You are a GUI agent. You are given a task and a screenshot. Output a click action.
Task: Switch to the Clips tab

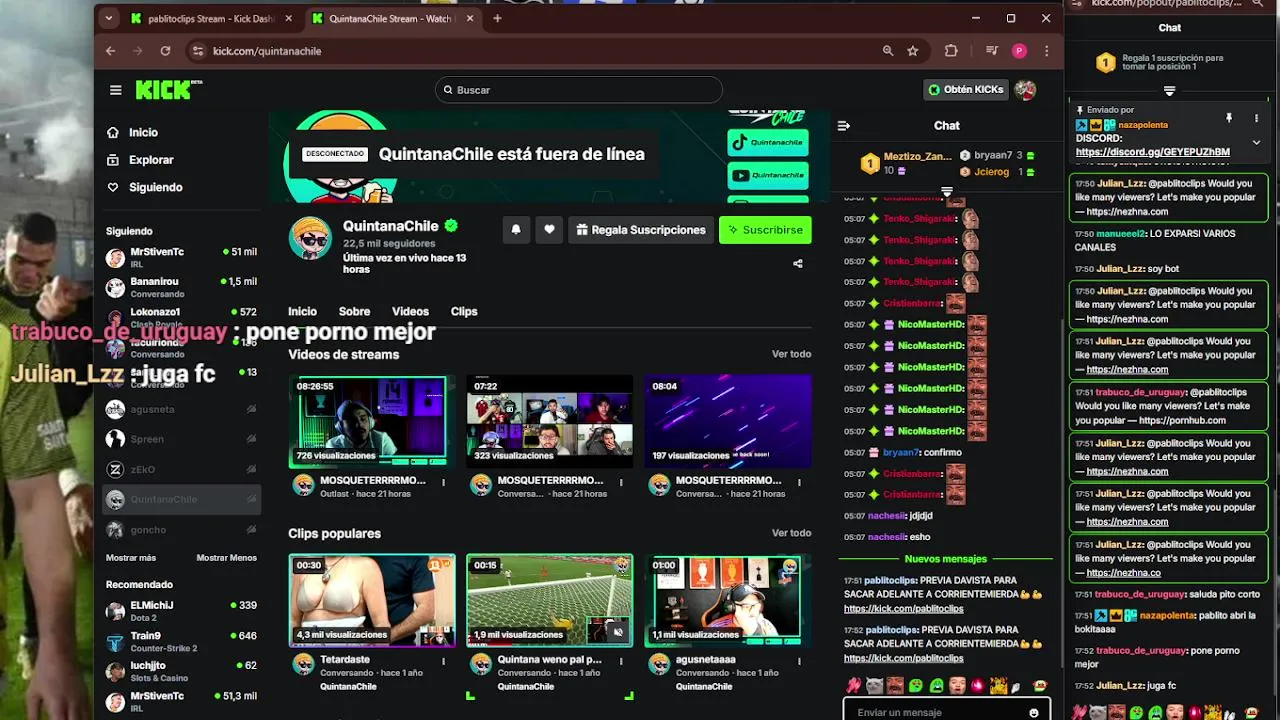coord(464,312)
